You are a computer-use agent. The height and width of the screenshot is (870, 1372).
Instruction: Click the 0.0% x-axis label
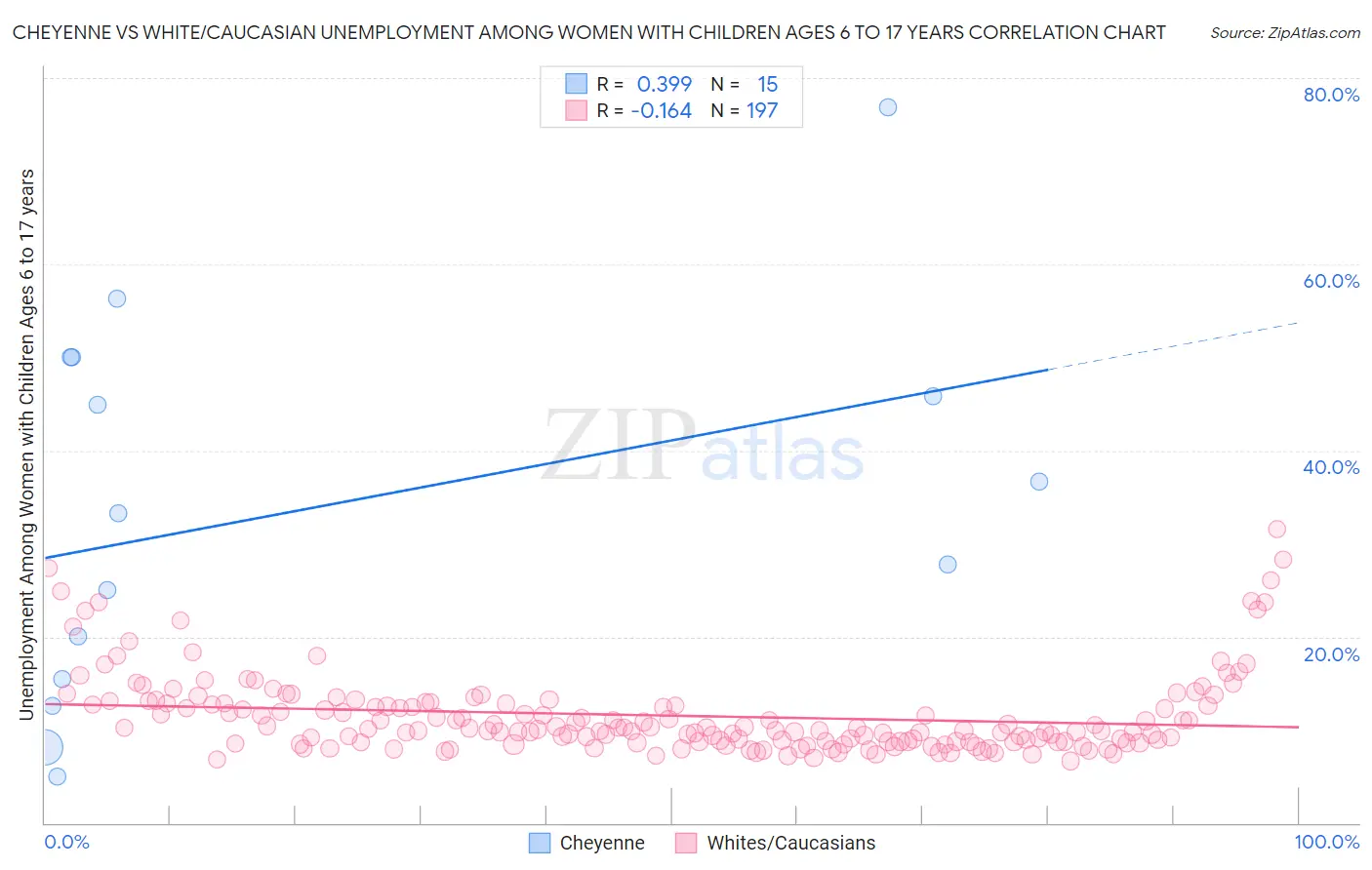[x=66, y=842]
